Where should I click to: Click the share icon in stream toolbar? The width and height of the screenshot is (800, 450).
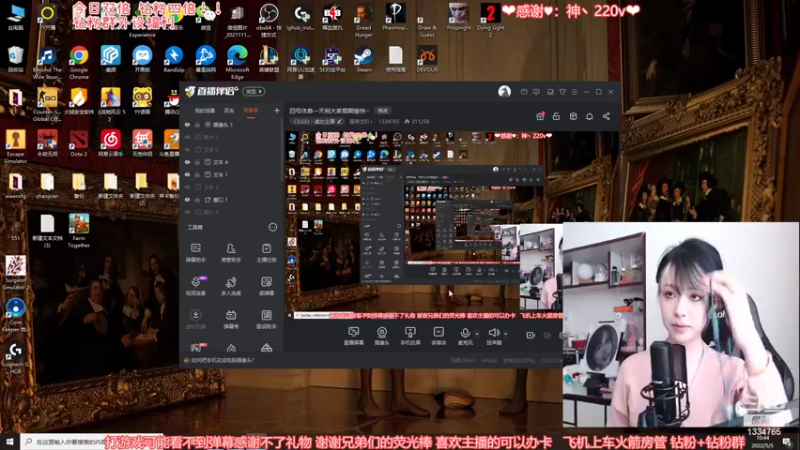tap(606, 116)
